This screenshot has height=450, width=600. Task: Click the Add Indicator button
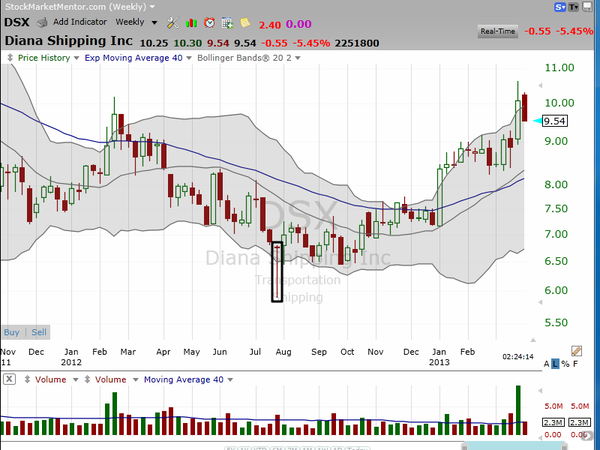click(80, 22)
